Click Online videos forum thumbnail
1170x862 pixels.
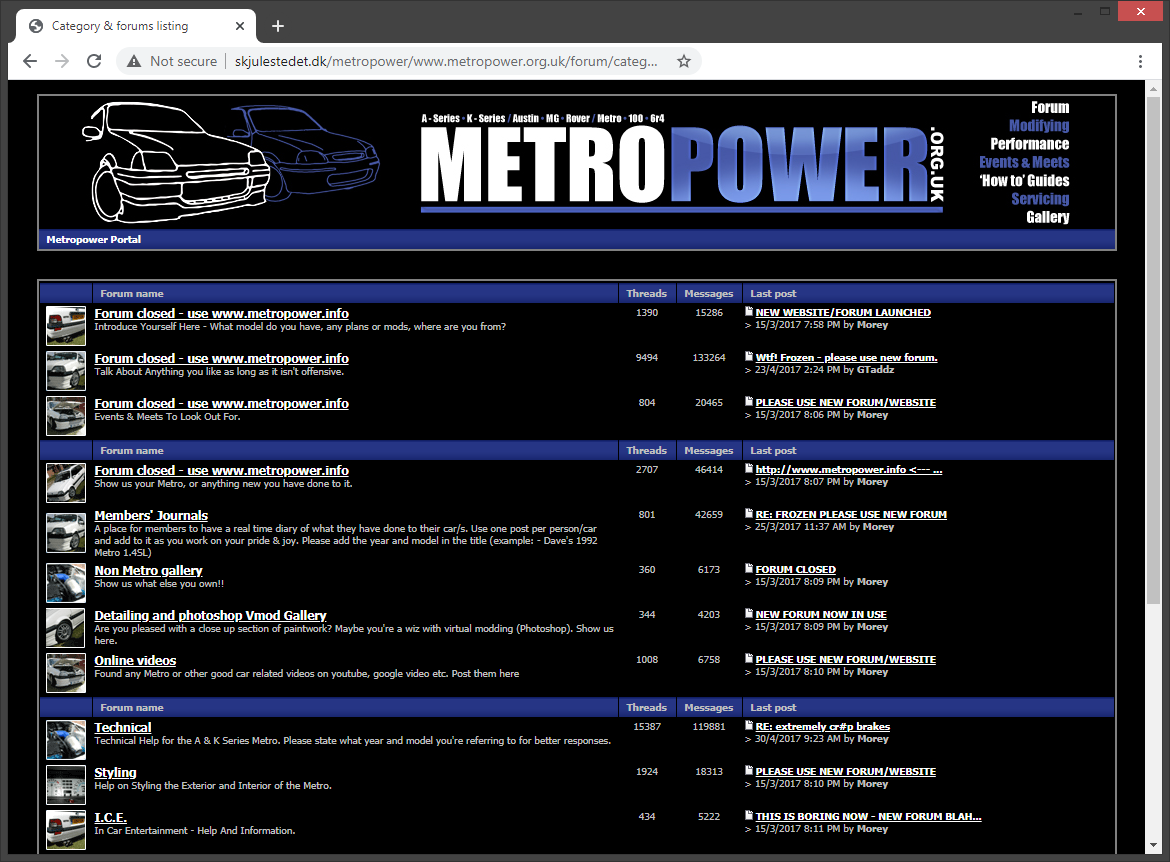point(66,672)
